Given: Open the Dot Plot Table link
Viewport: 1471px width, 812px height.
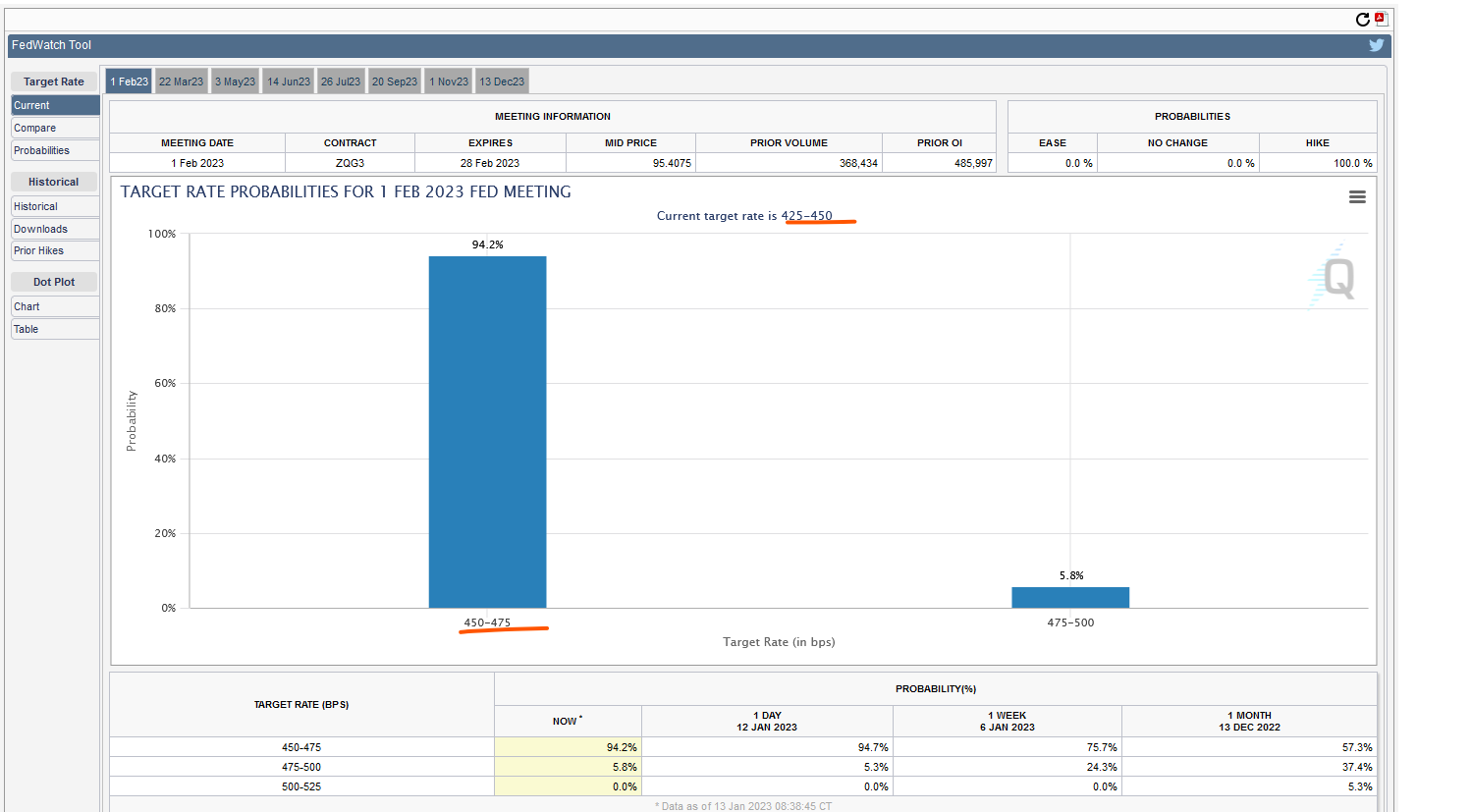Looking at the screenshot, I should [55, 330].
